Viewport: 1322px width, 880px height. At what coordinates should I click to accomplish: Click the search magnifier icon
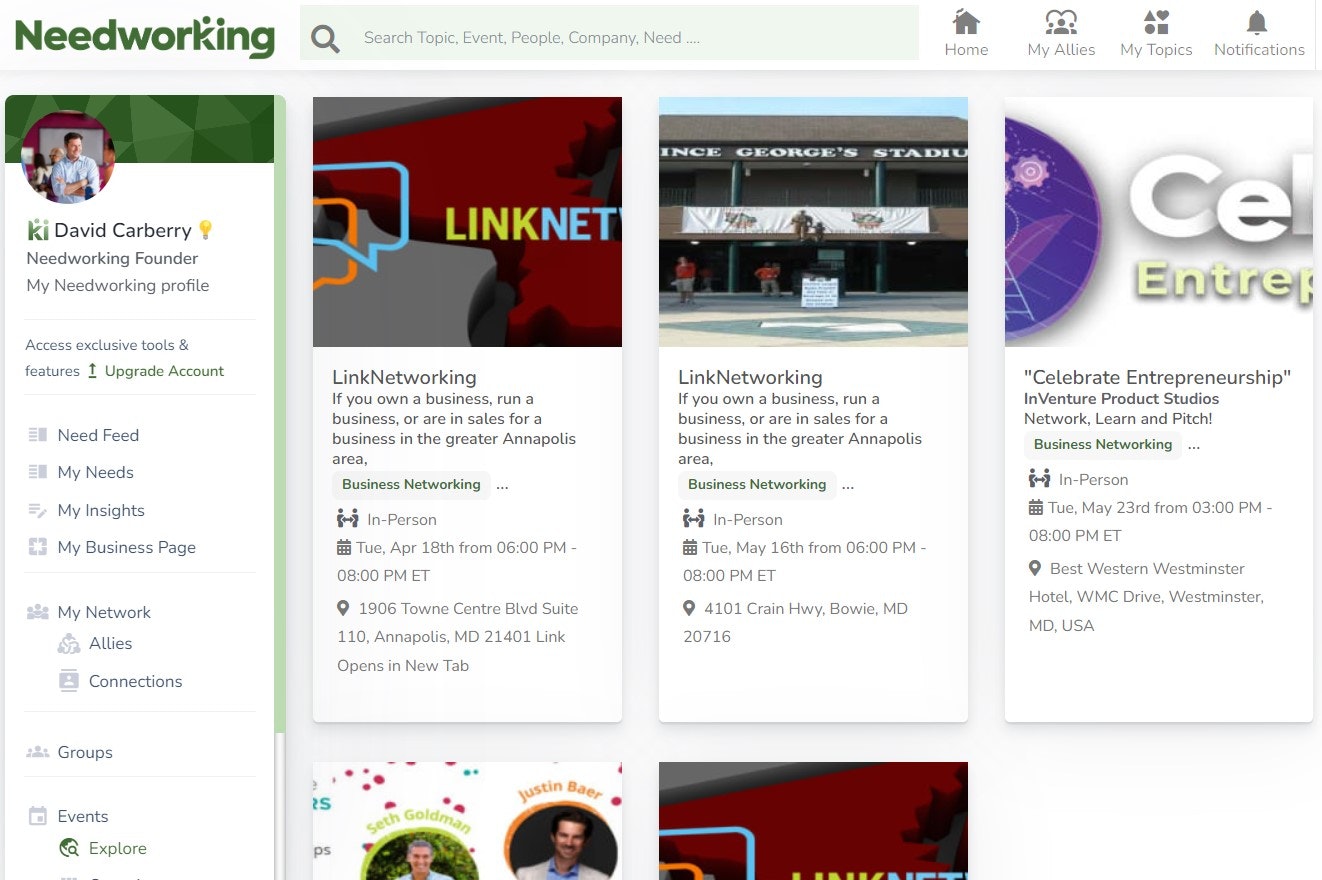click(x=325, y=39)
